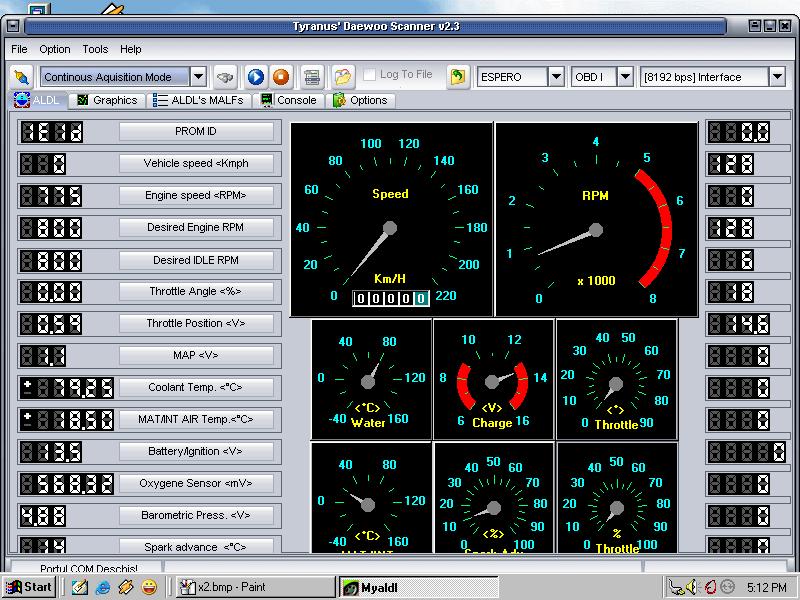Click the PROM ID button
The image size is (800, 600).
click(196, 131)
